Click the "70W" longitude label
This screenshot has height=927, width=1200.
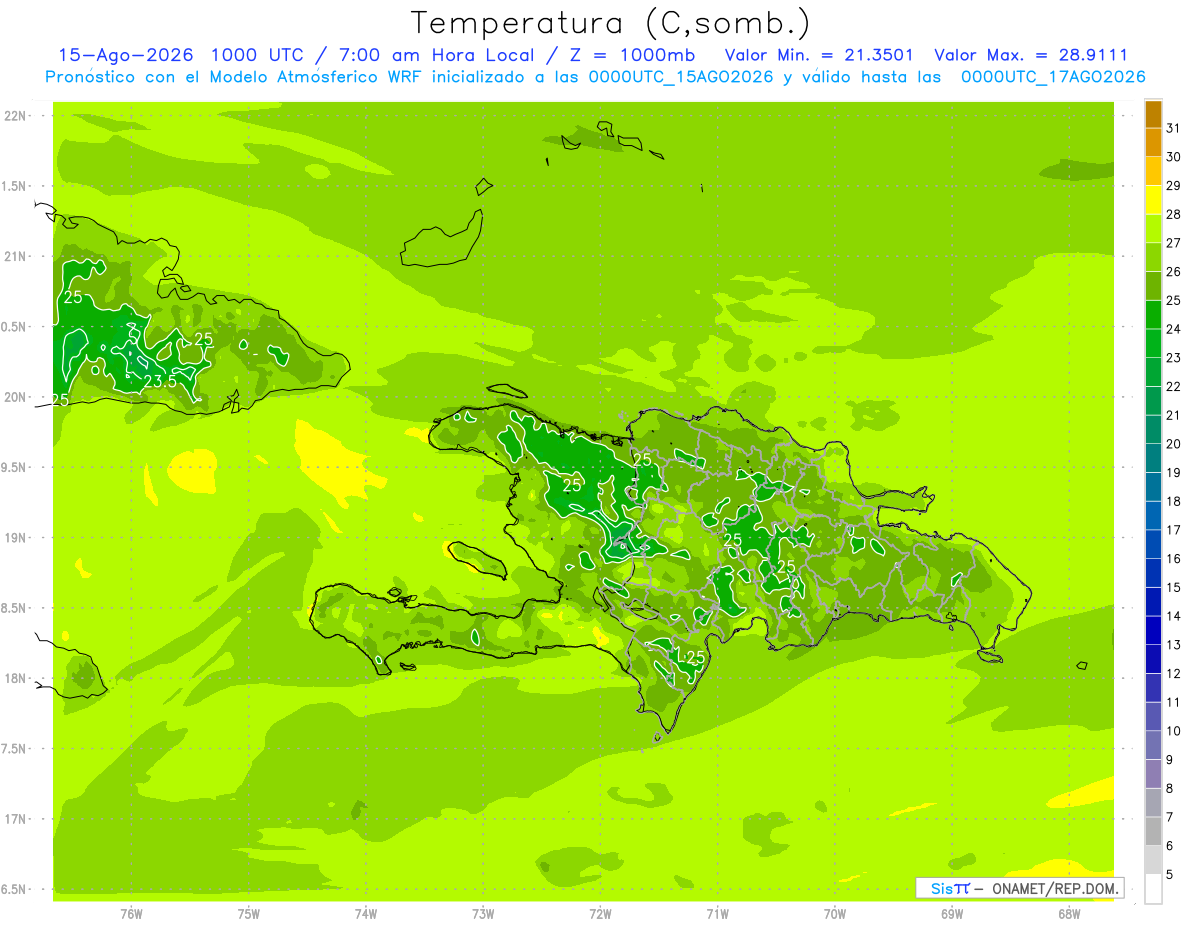coord(835,914)
